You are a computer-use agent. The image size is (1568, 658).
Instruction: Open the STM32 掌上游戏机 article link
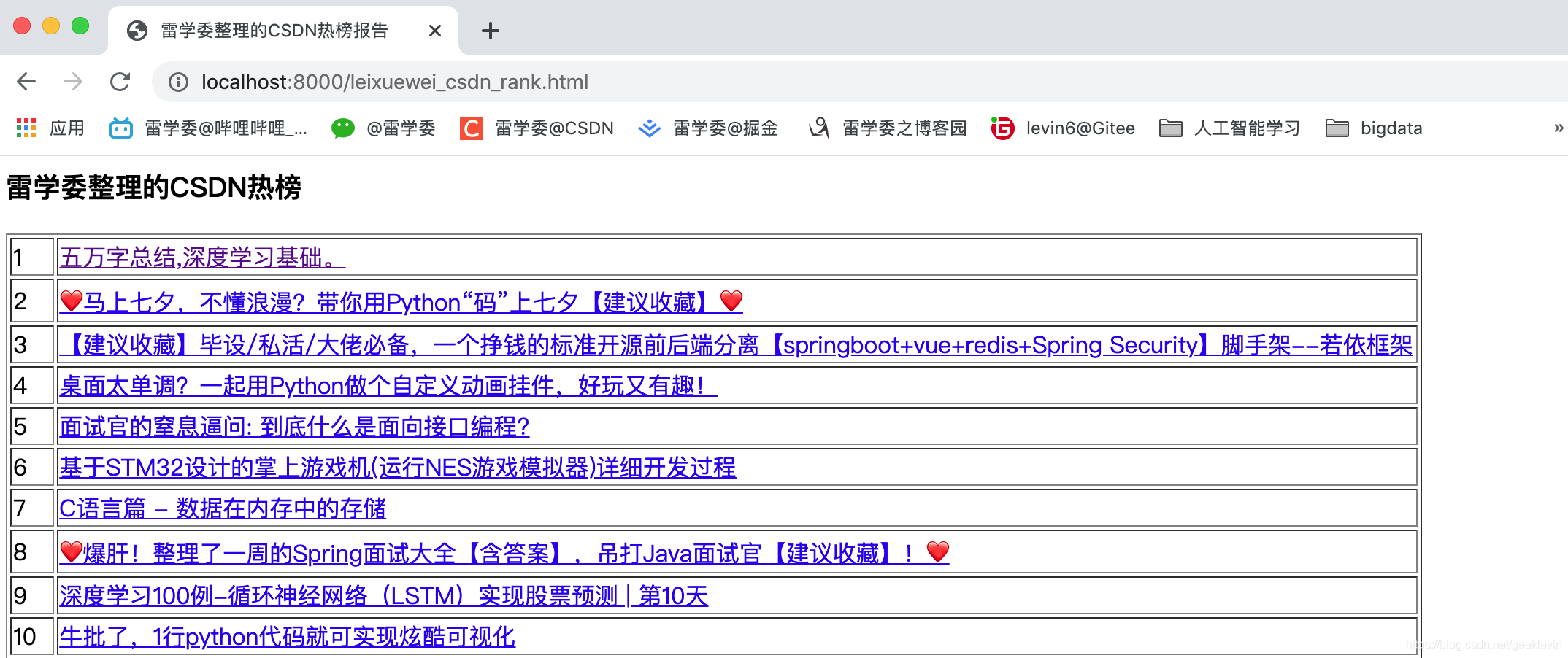[x=398, y=468]
